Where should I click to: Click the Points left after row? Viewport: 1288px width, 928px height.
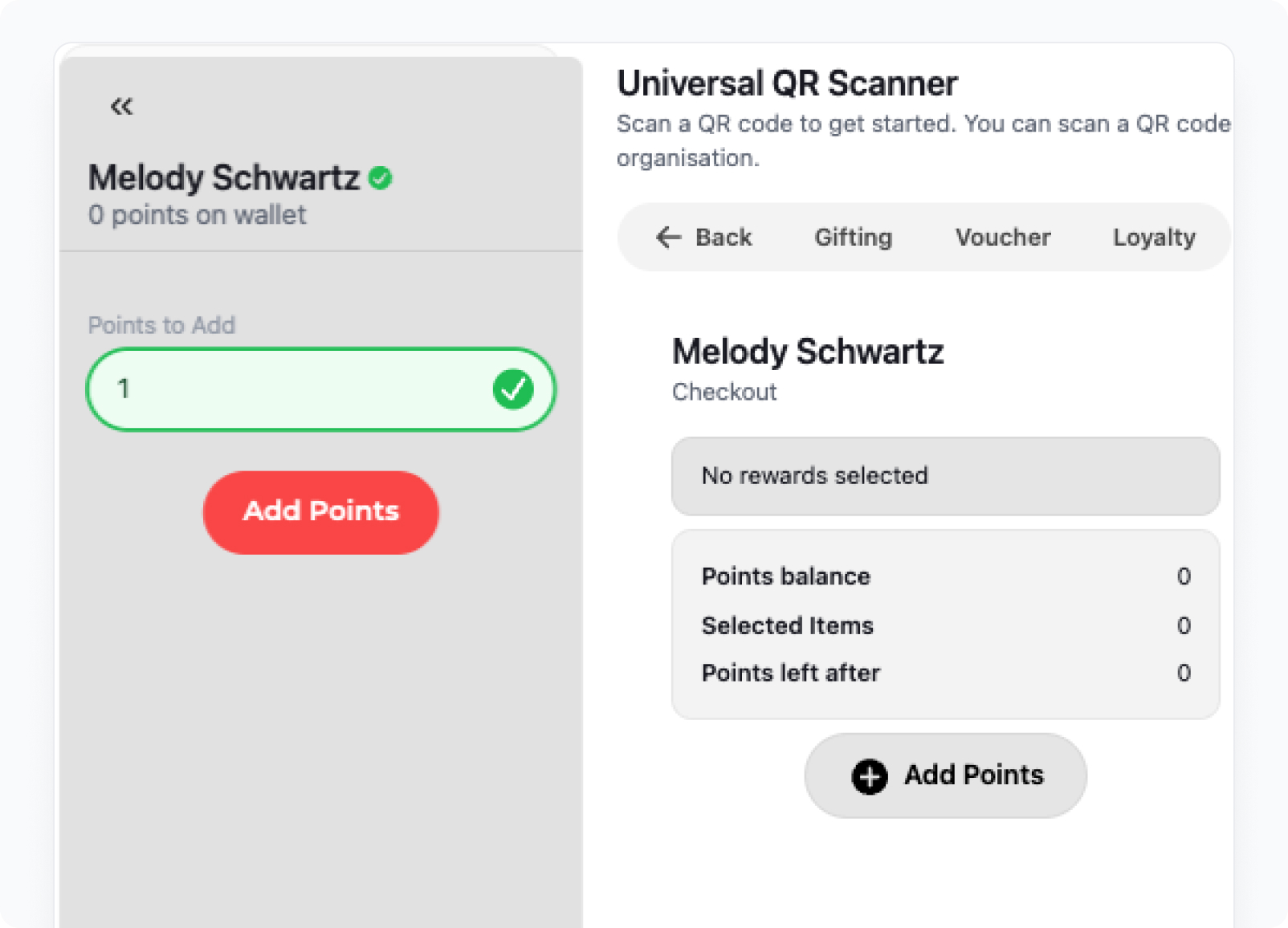pyautogui.click(x=946, y=673)
